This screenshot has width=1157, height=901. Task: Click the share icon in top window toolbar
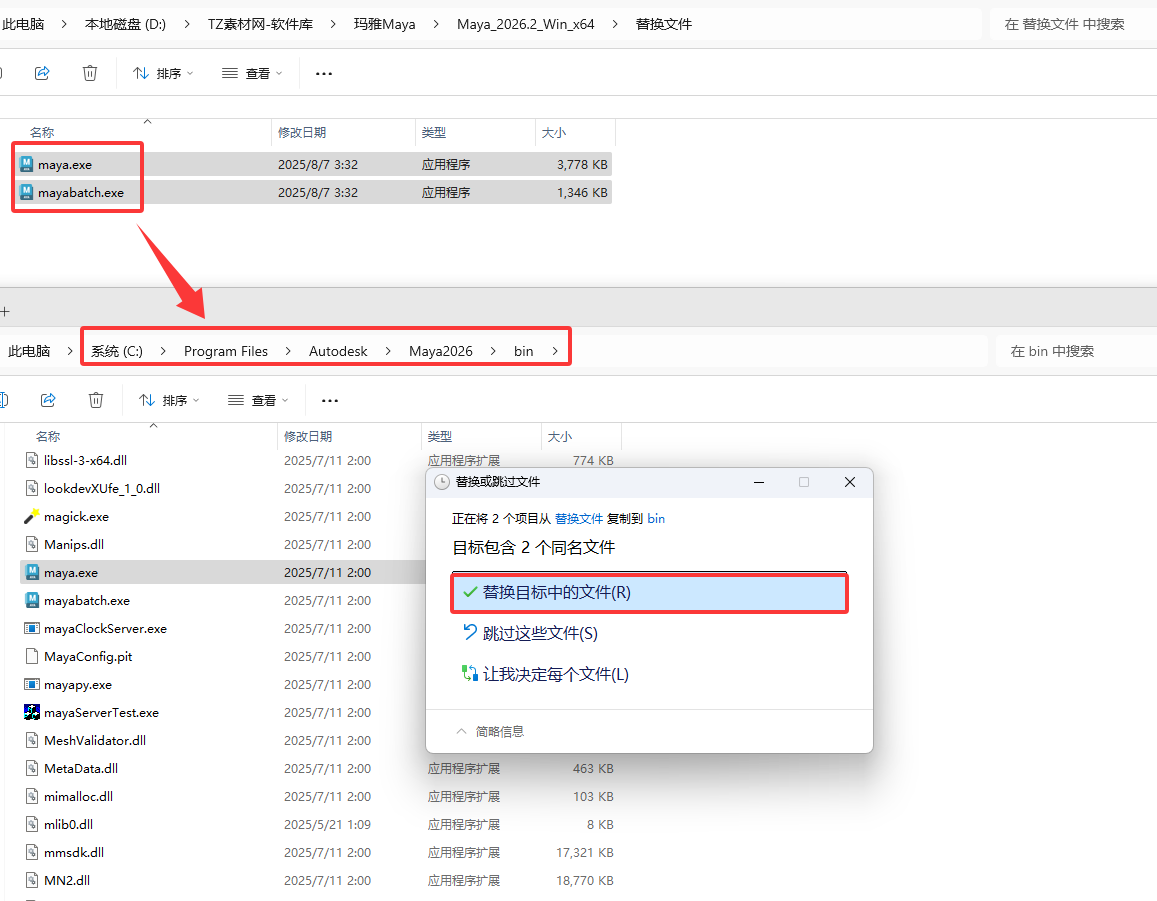42,73
